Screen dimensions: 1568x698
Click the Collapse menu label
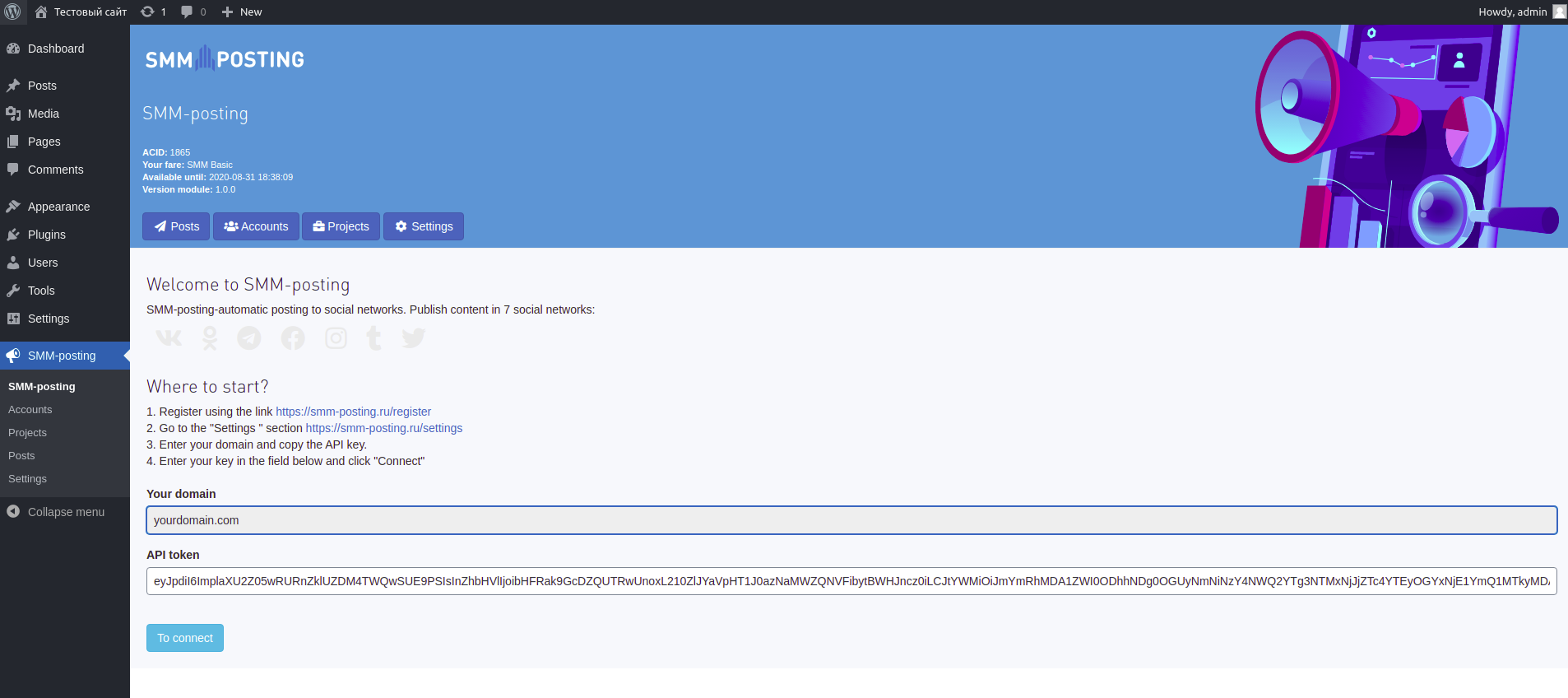(66, 512)
